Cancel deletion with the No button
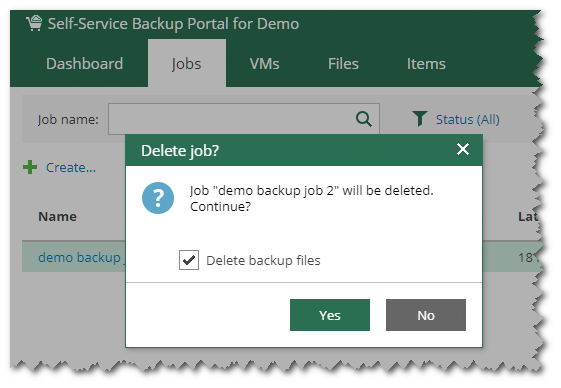 pos(426,315)
